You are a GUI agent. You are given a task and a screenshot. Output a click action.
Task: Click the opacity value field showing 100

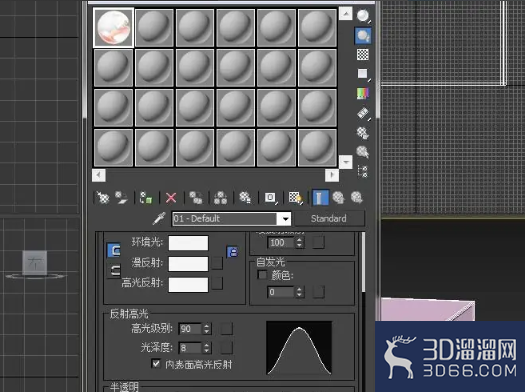click(x=281, y=242)
